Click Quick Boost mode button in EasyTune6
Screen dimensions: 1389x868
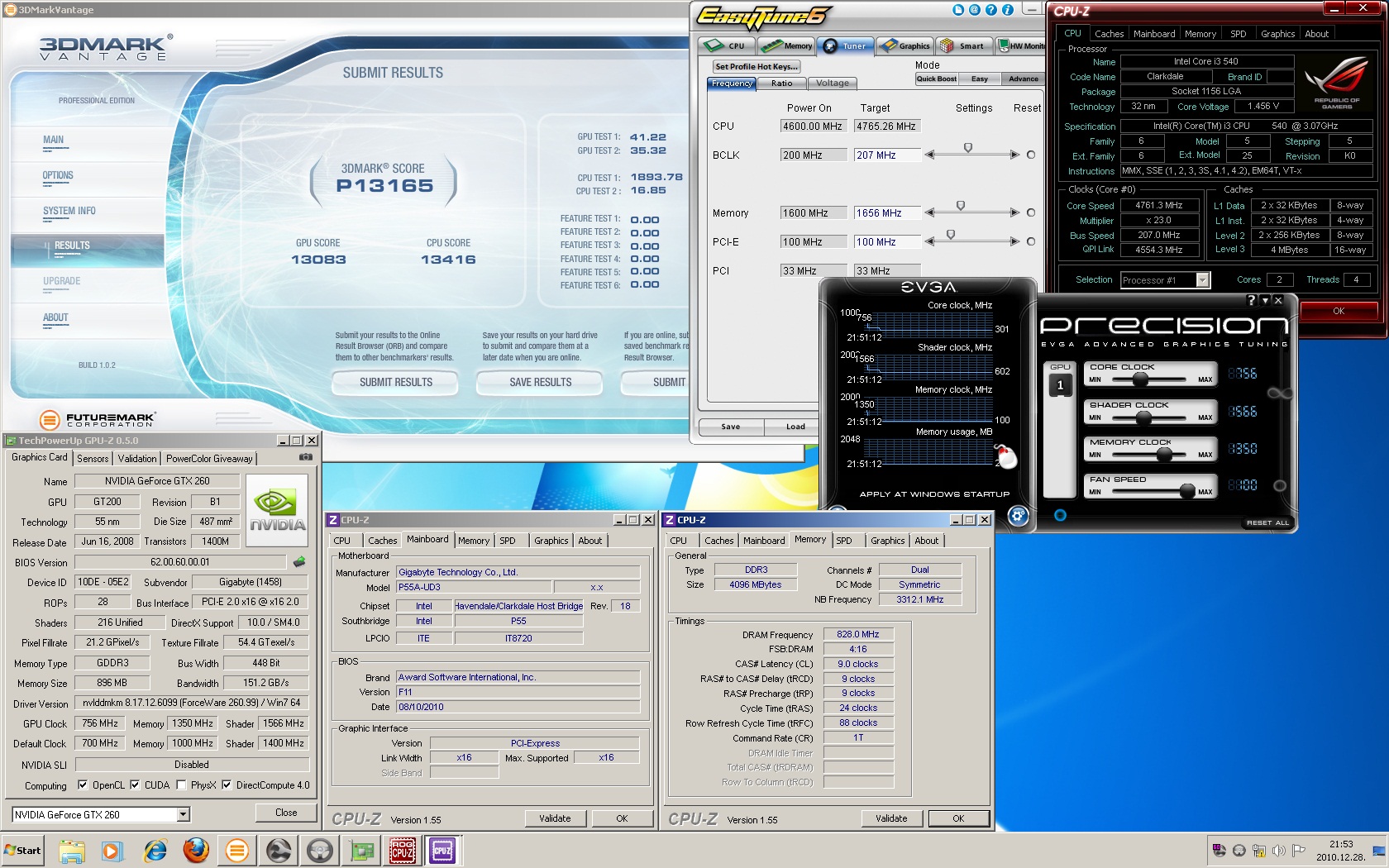[x=937, y=79]
